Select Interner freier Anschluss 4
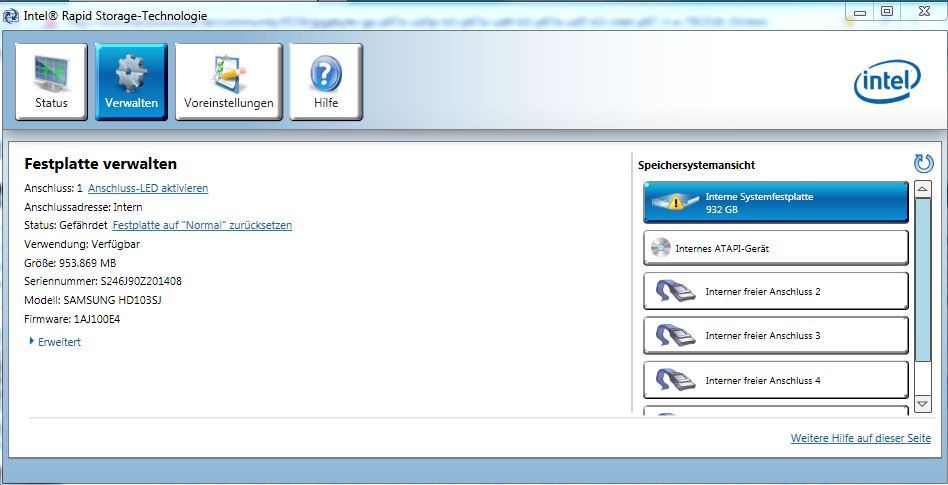Screen dimensions: 948x485 776,380
